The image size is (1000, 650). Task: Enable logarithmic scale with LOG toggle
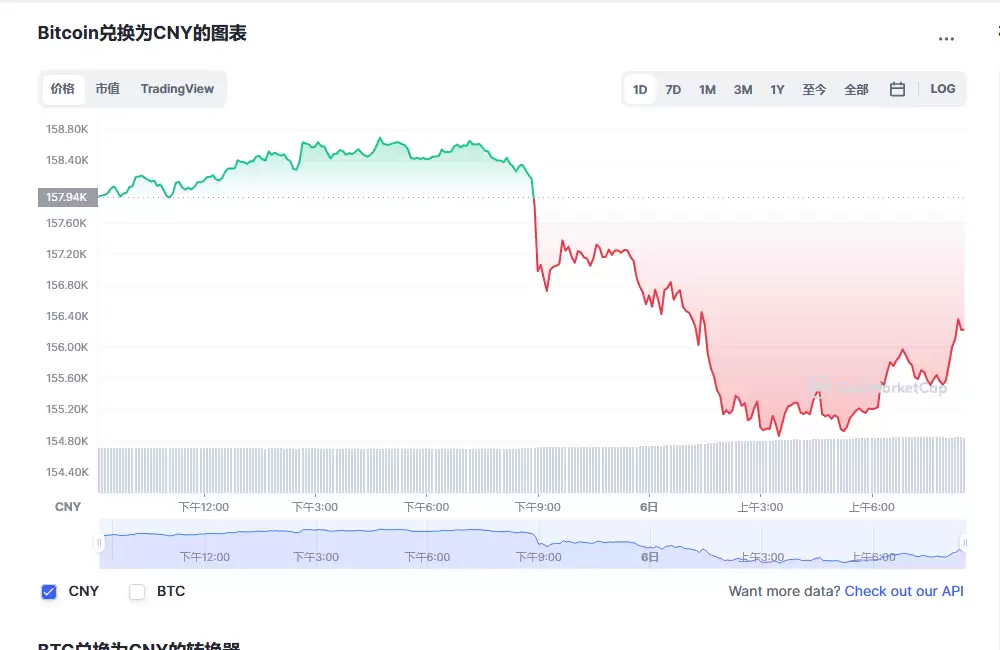click(942, 89)
